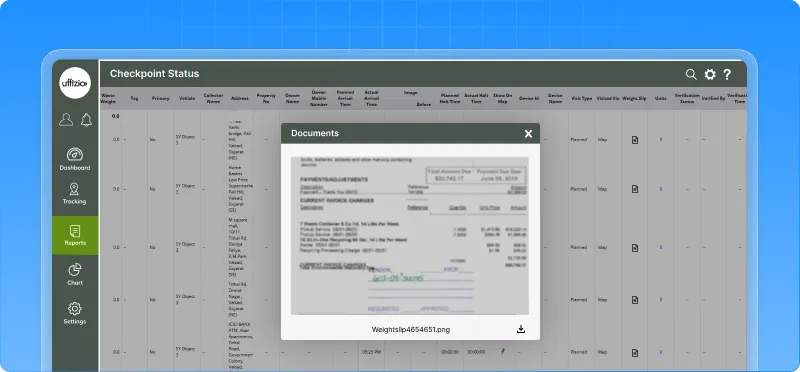The height and width of the screenshot is (372, 800).
Task: Click the Actual Arrival Time column header
Action: (371, 98)
